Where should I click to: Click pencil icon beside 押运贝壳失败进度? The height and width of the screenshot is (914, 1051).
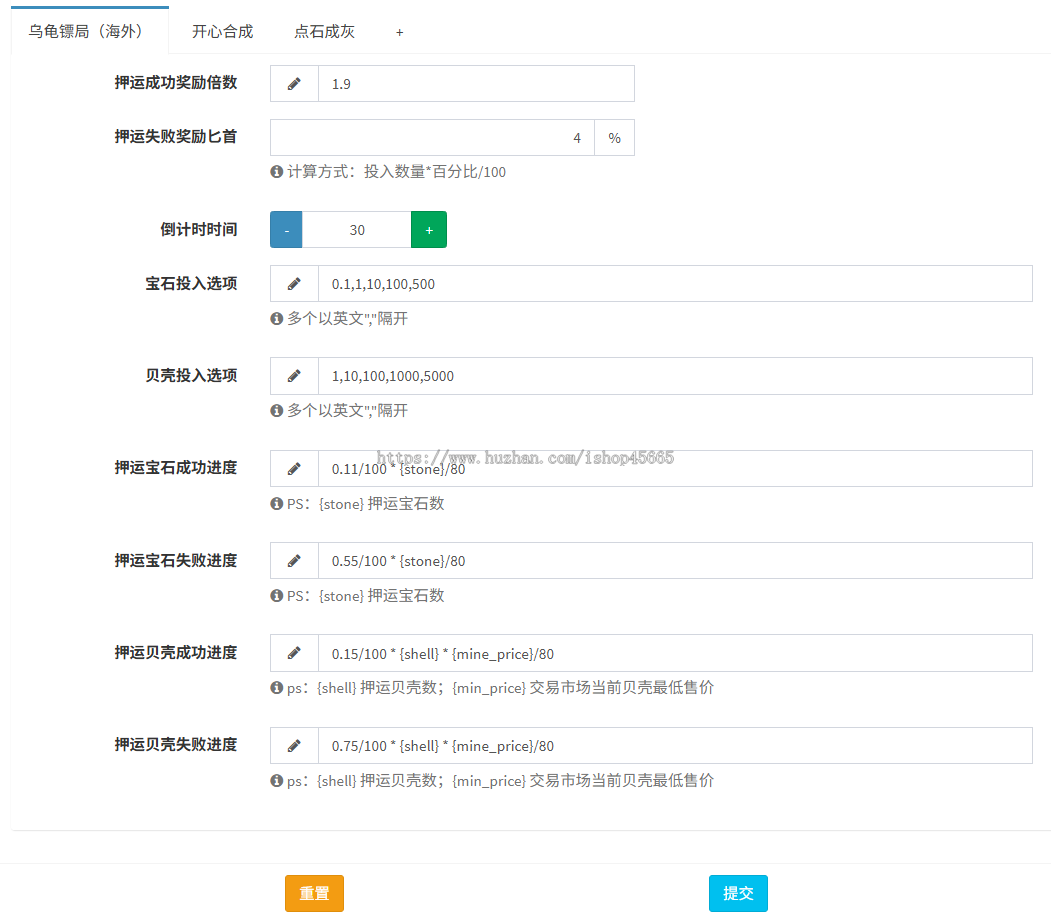point(294,746)
